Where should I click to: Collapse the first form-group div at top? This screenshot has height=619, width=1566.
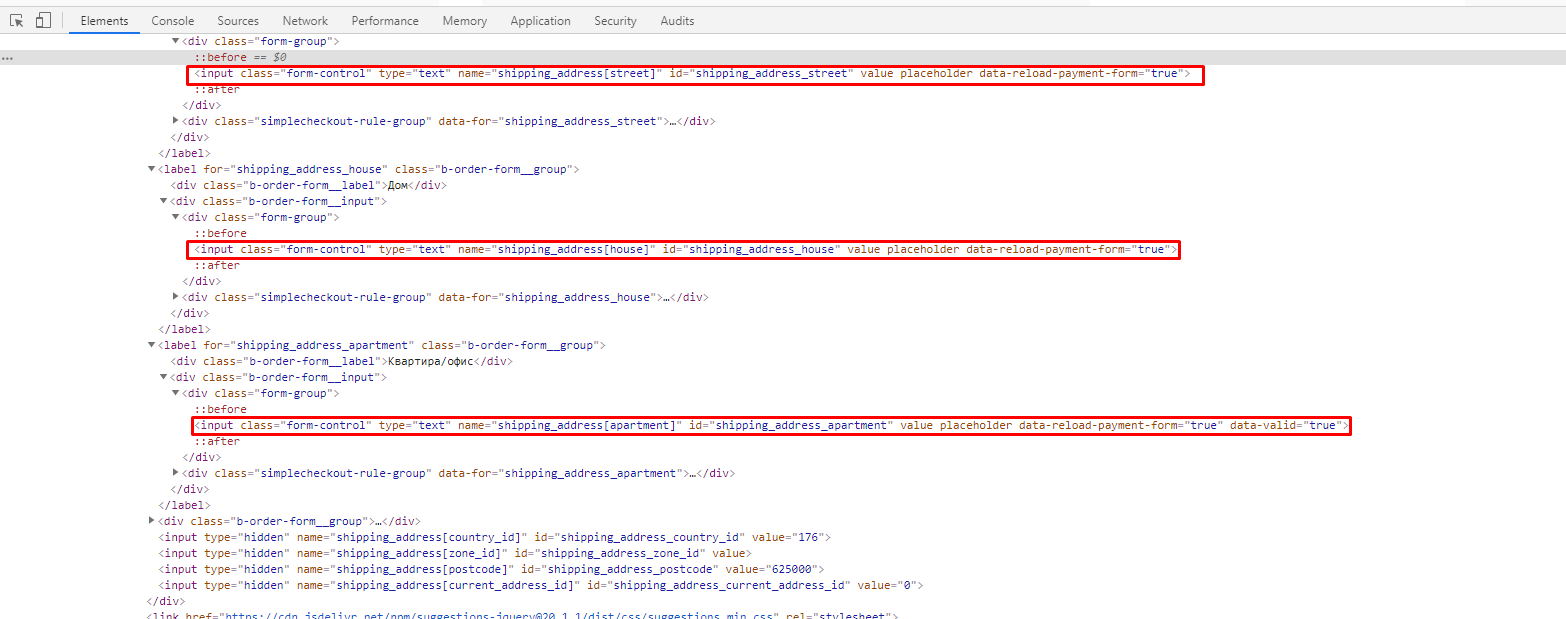(176, 41)
